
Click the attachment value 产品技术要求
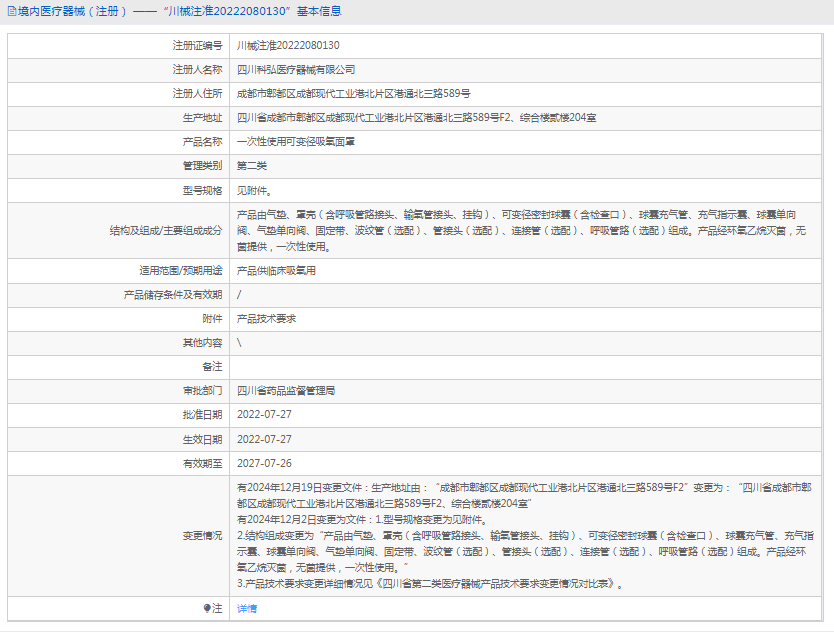click(x=266, y=319)
